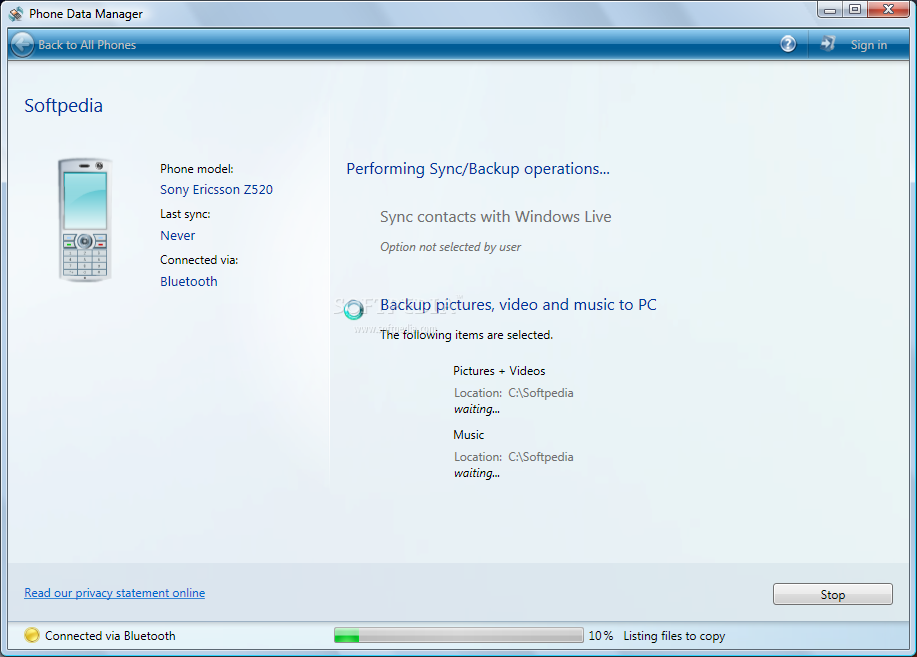917x657 pixels.
Task: Click Option not selected by user
Action: (450, 247)
